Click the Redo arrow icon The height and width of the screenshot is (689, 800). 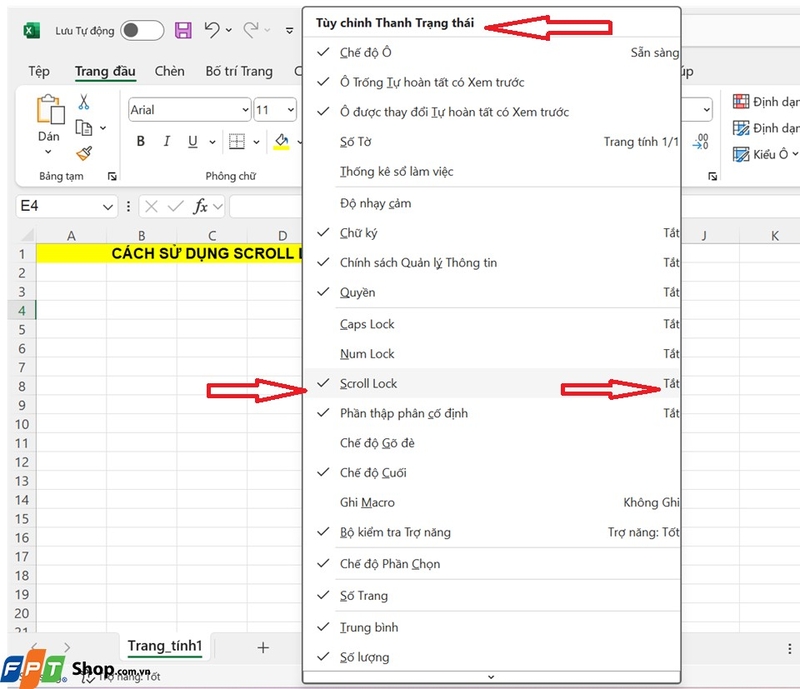tap(251, 30)
